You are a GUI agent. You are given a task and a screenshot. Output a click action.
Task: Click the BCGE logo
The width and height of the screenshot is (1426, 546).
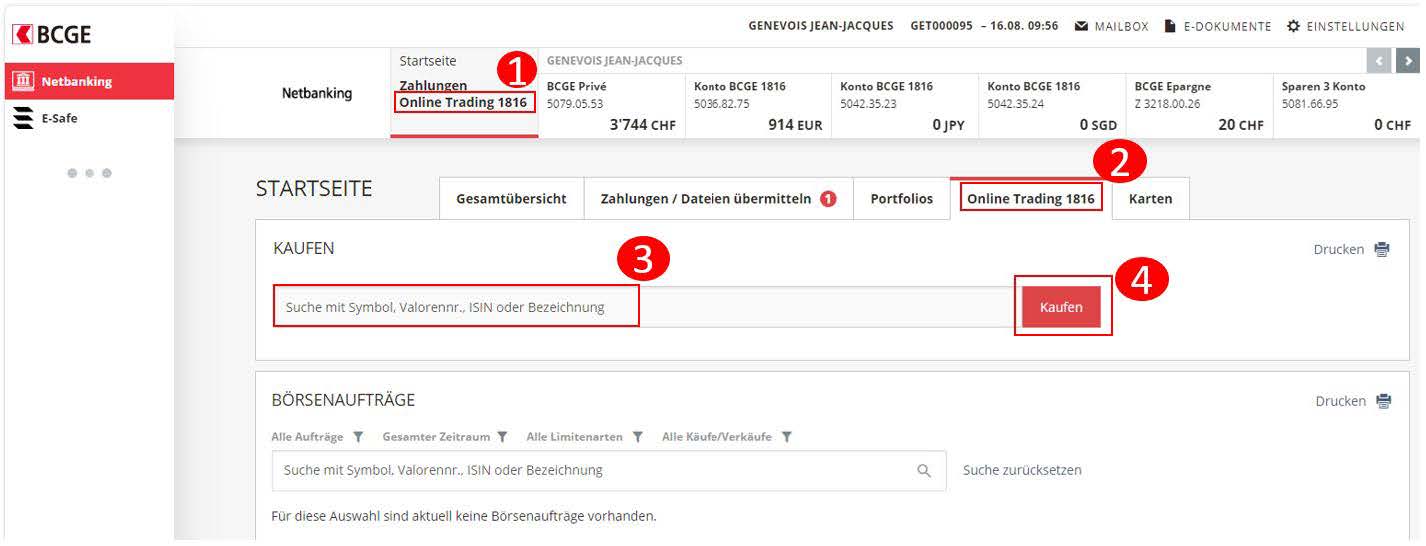[x=52, y=34]
